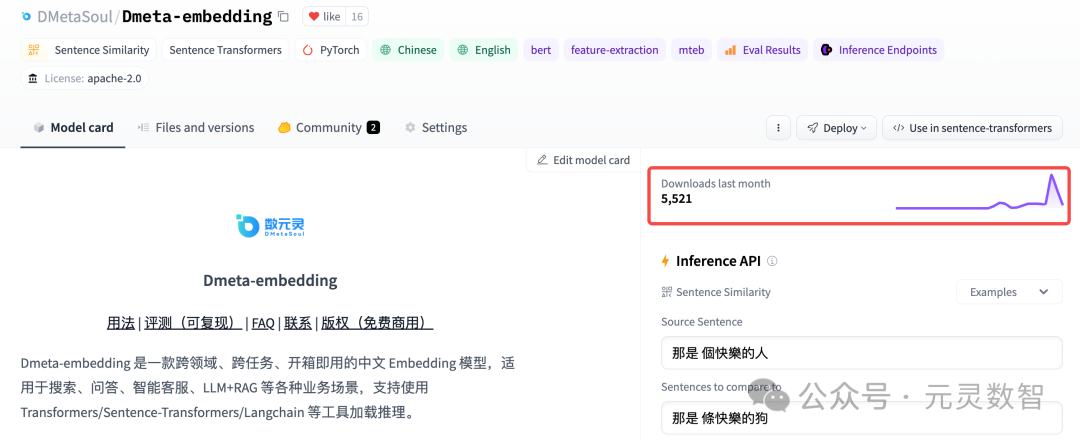
Task: Open the 版权（免费商用）link
Action: [377, 323]
